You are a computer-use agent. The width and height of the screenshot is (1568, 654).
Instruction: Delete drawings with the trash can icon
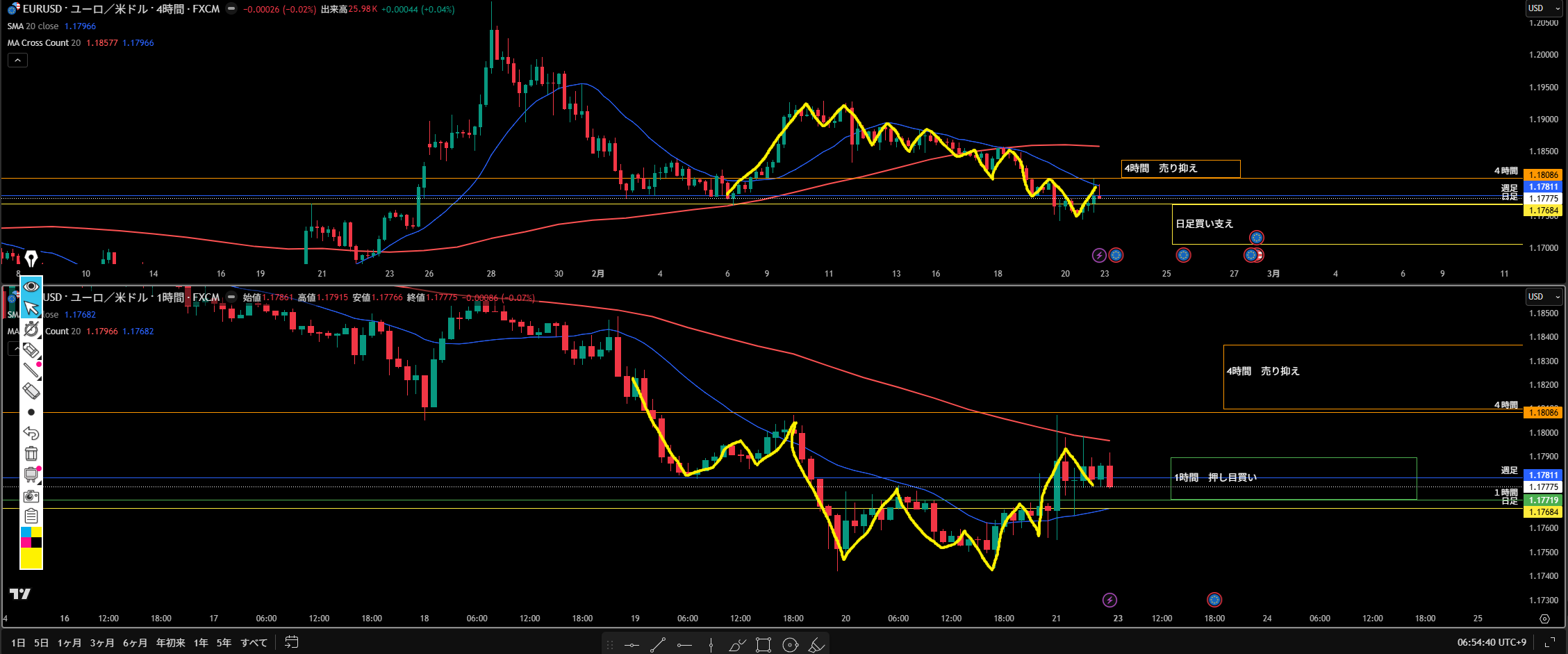[x=31, y=454]
